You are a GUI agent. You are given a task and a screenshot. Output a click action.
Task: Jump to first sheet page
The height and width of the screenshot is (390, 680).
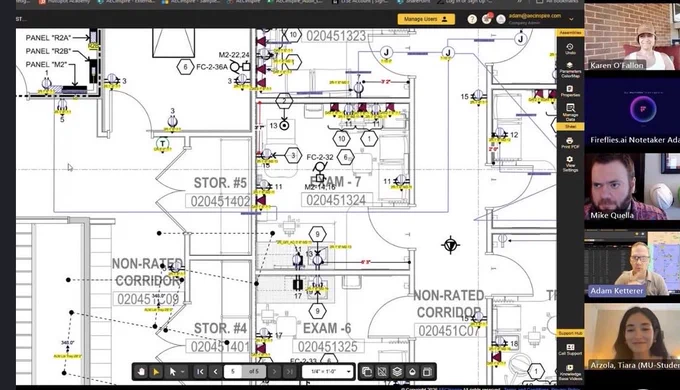point(200,372)
